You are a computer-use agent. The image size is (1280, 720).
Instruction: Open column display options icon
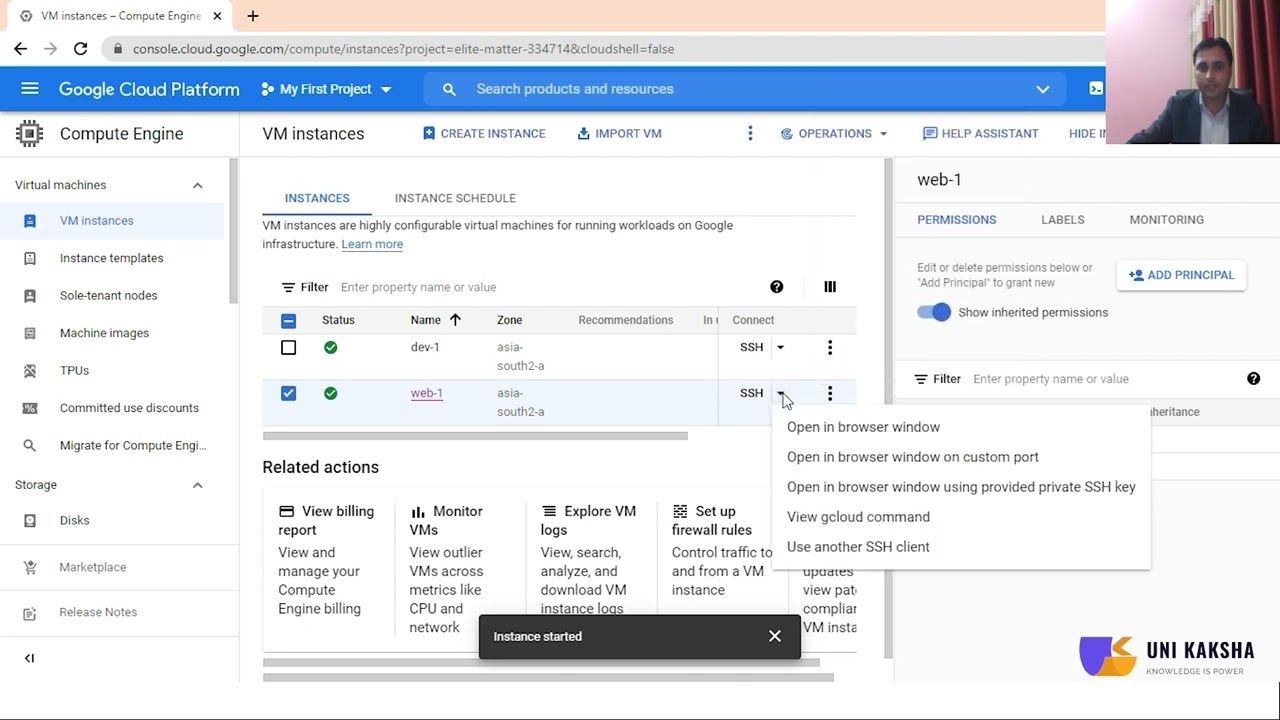(x=830, y=287)
